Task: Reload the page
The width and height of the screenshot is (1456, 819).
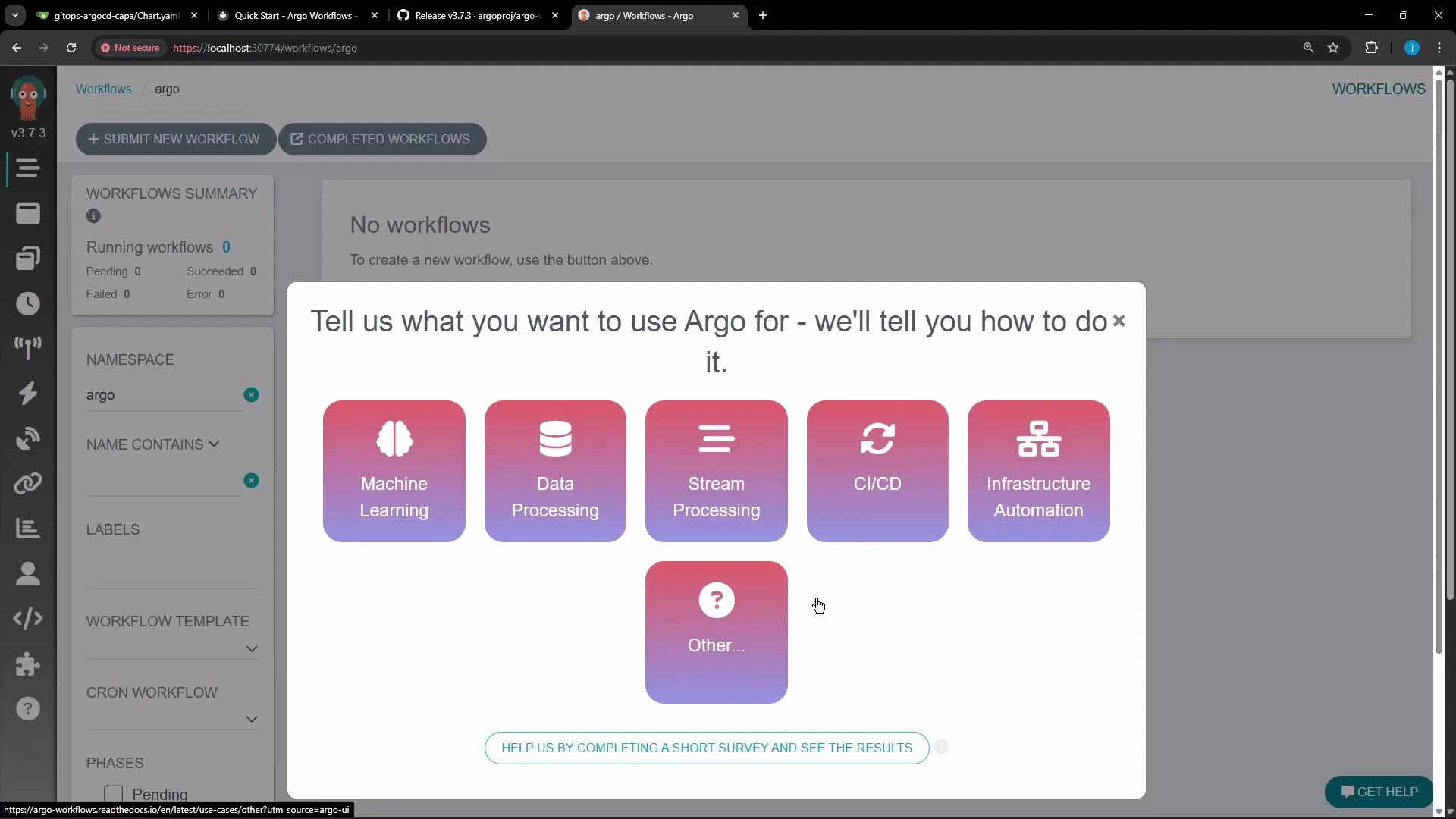Action: pos(71,48)
